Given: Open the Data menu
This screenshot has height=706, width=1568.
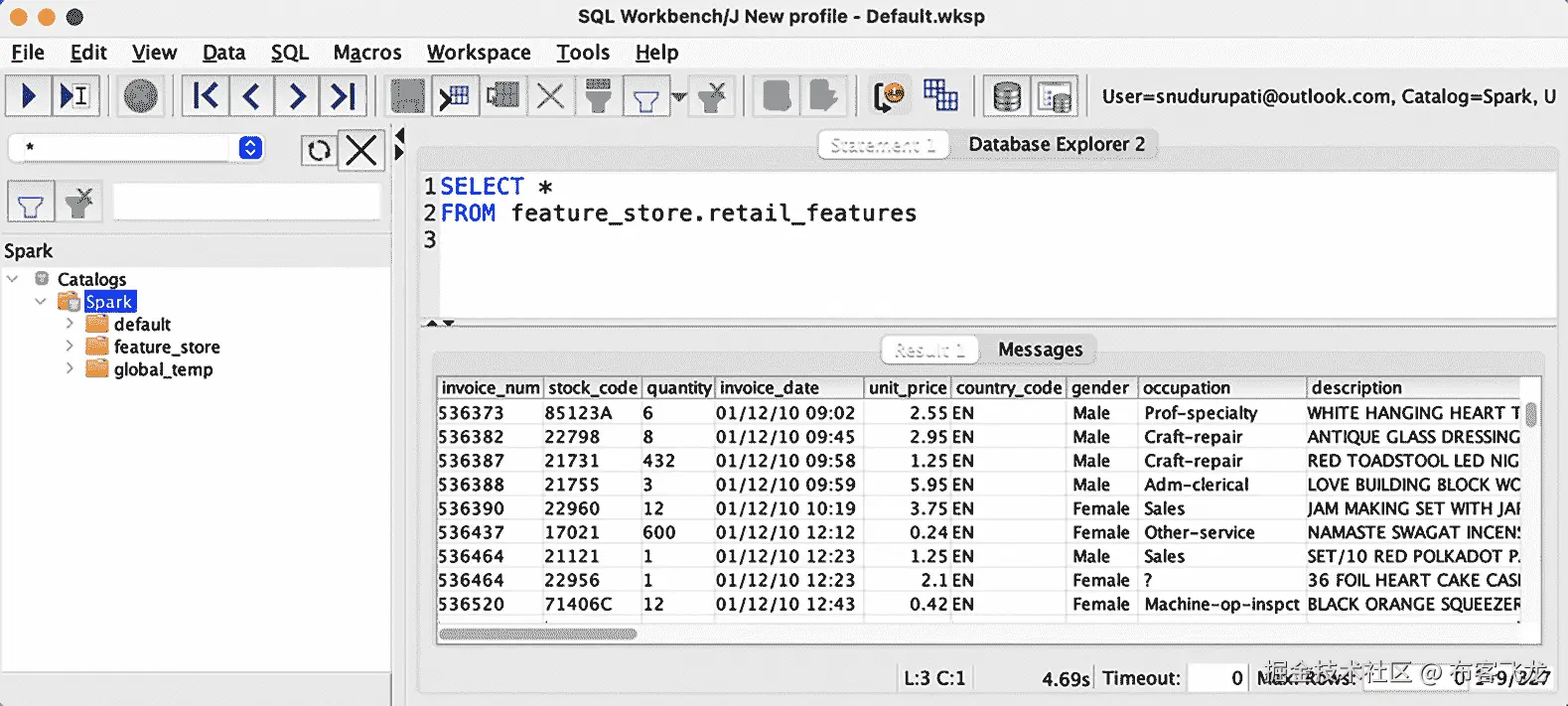Looking at the screenshot, I should 223,53.
